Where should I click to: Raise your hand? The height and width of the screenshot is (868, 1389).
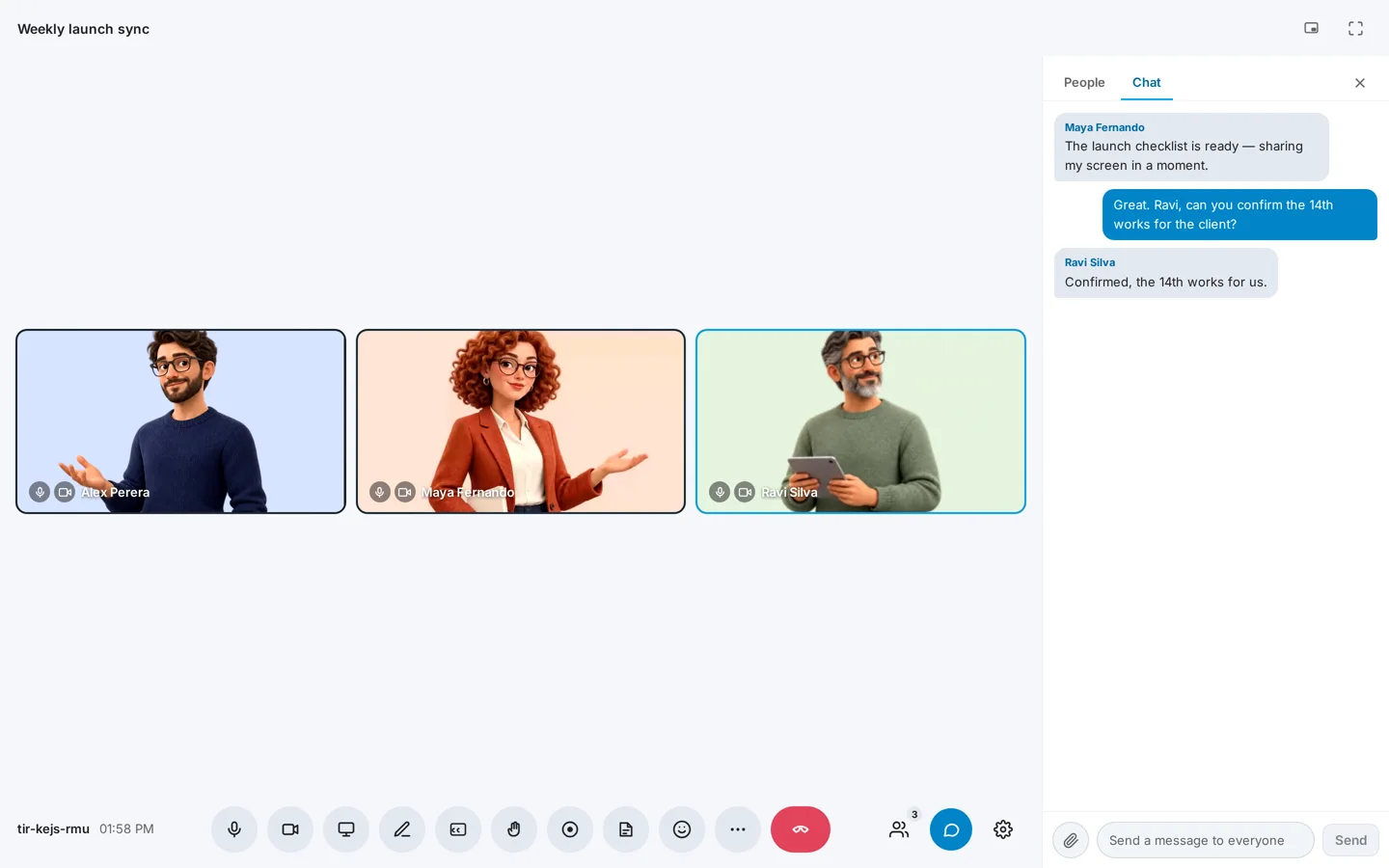click(514, 829)
